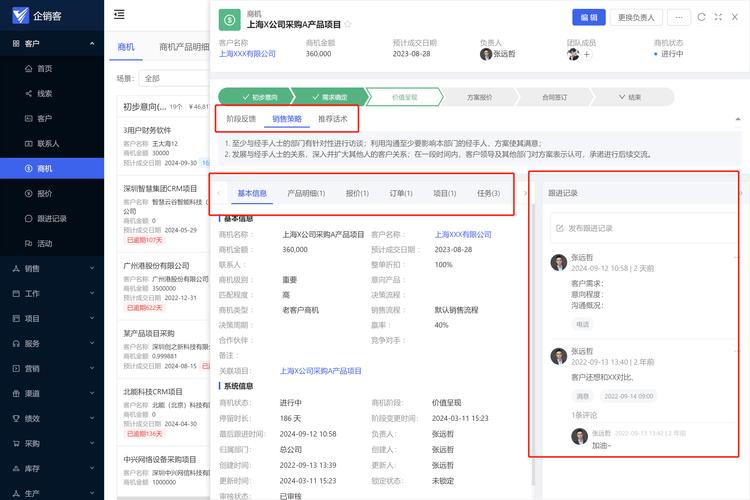Open the more actions (⋯) button
This screenshot has width=750, height=500.
[x=679, y=17]
